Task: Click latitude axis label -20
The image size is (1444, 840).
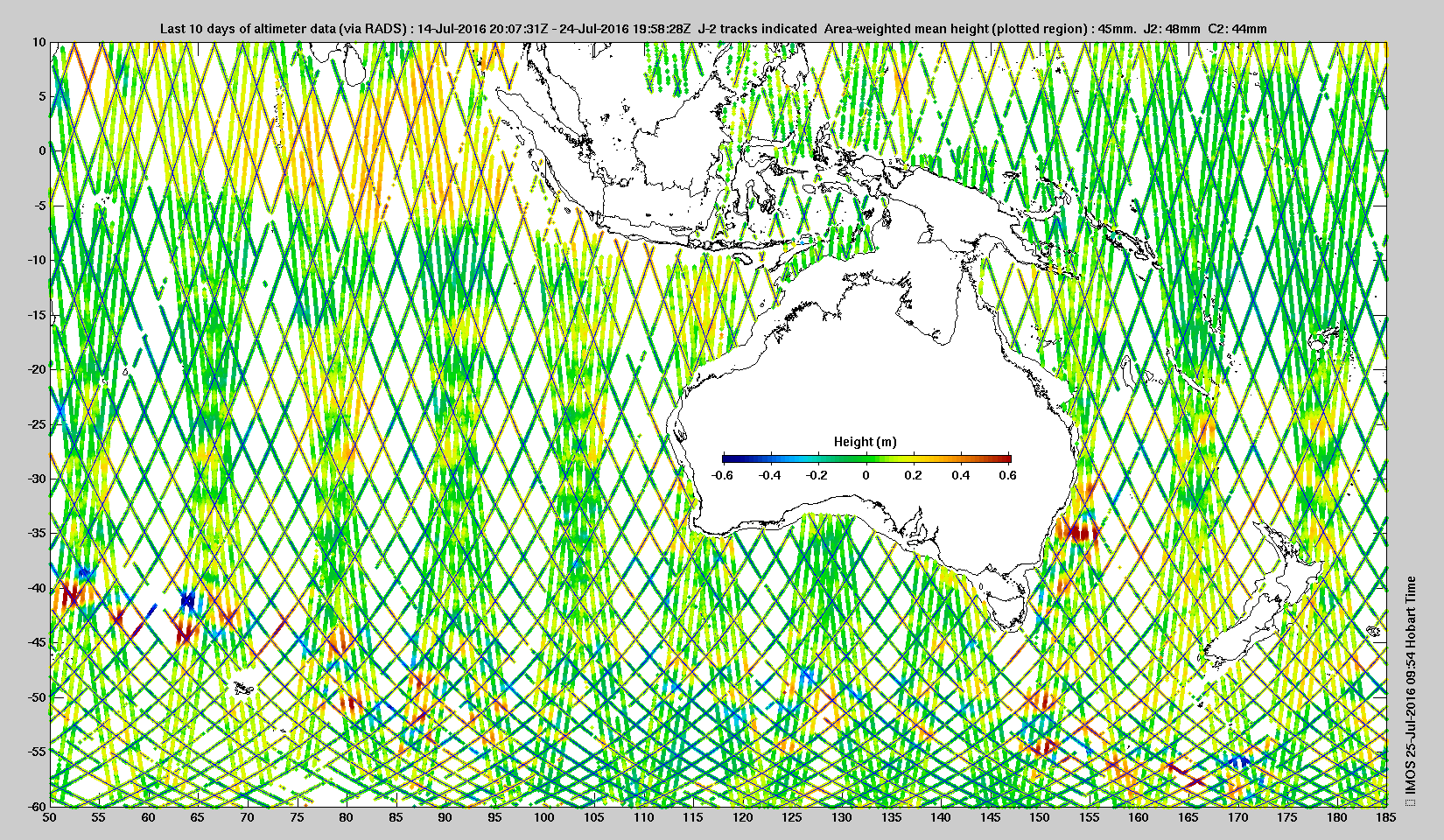Action: 37,369
